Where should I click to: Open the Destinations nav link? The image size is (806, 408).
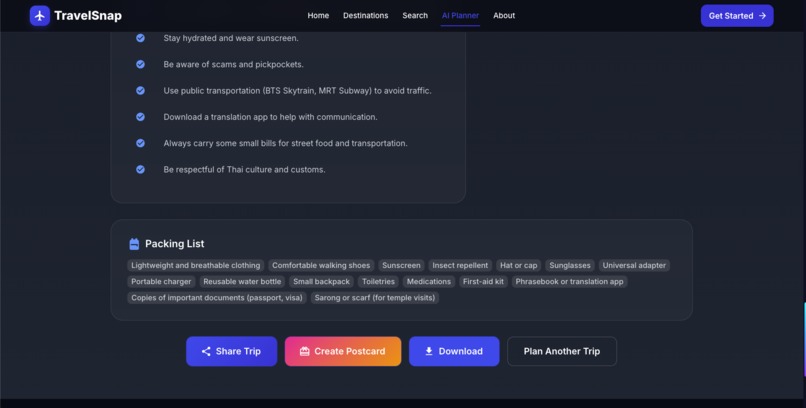tap(365, 15)
